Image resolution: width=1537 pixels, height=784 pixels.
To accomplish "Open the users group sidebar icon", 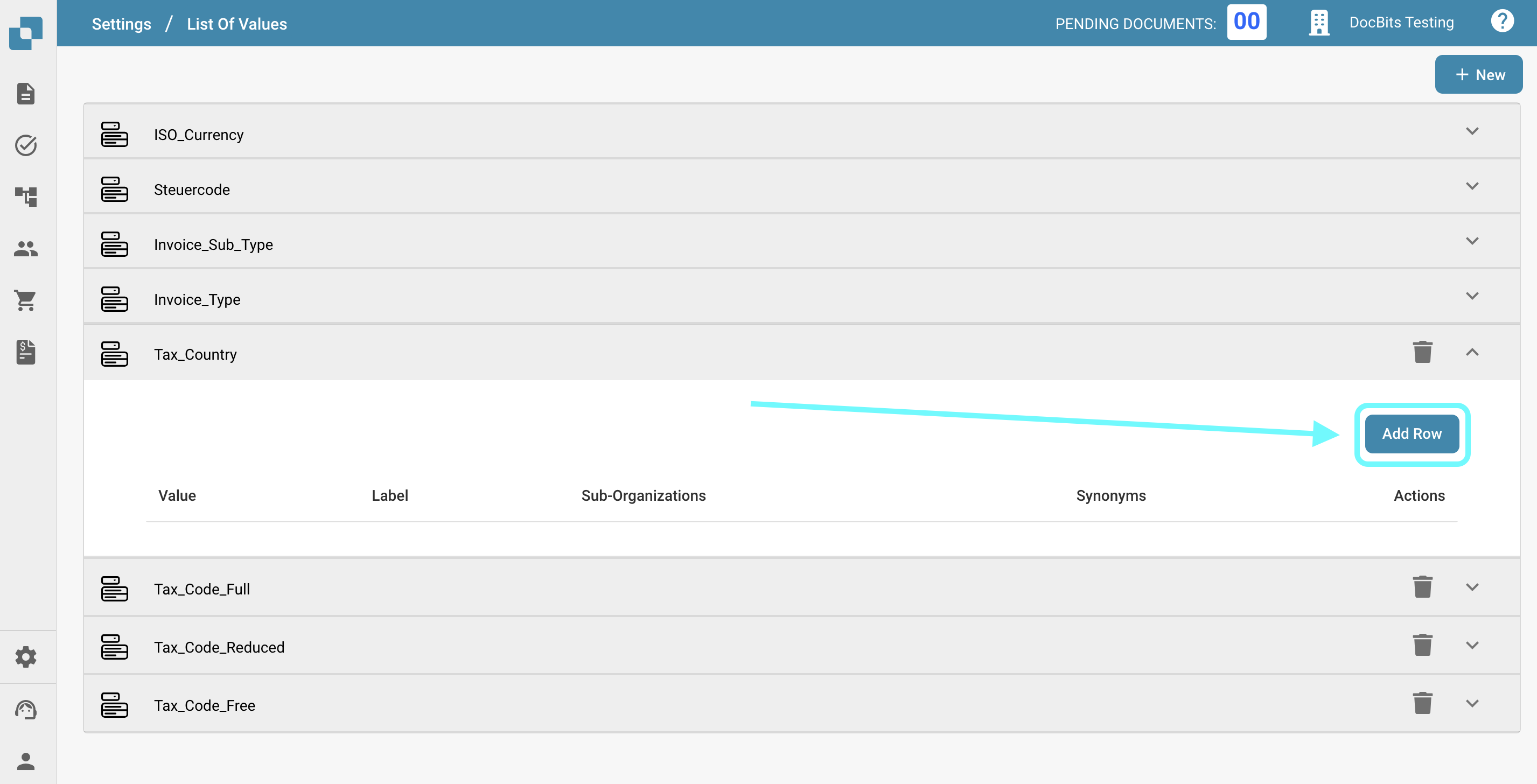I will click(x=26, y=248).
